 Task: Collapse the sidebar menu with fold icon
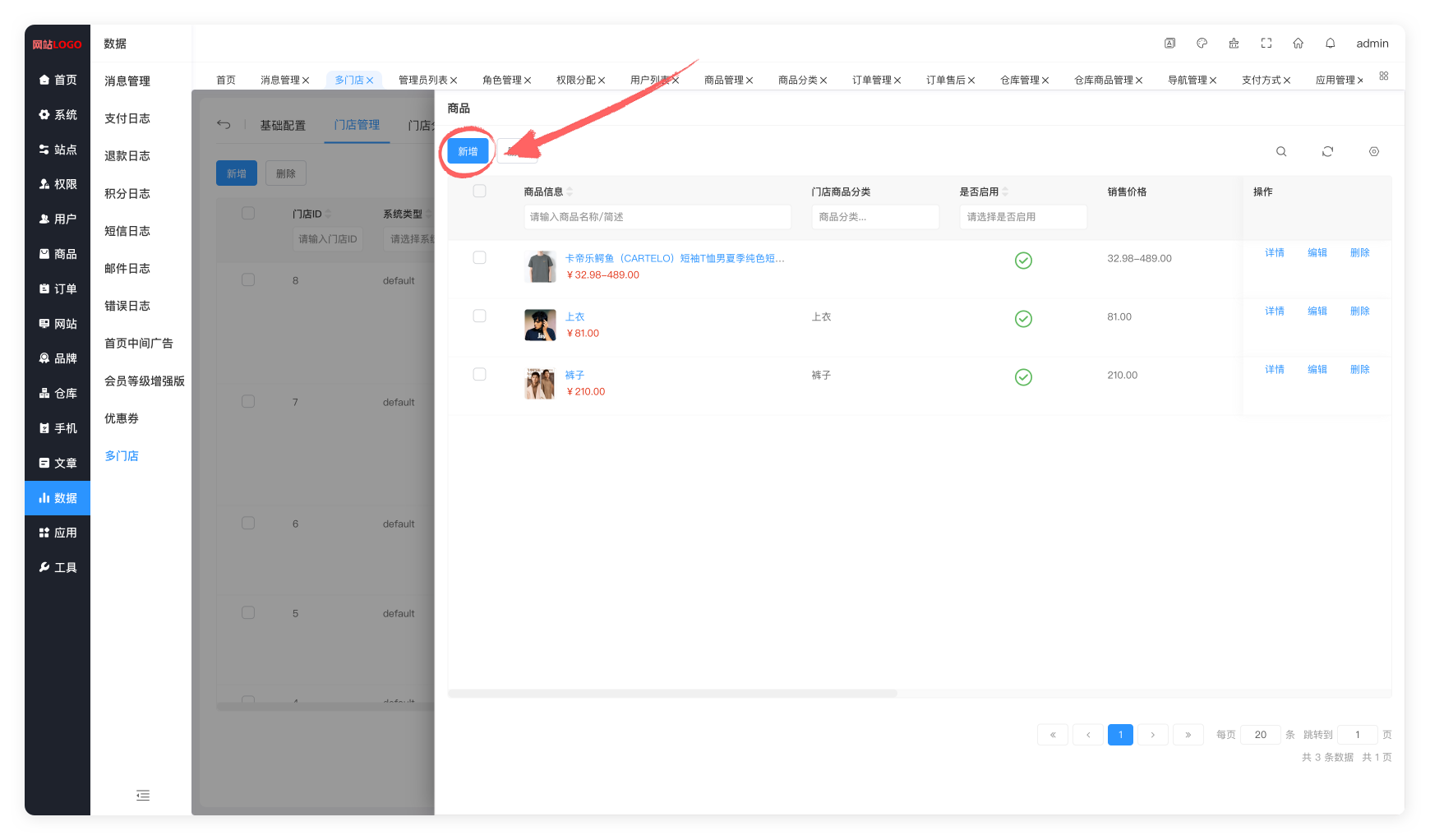143,795
